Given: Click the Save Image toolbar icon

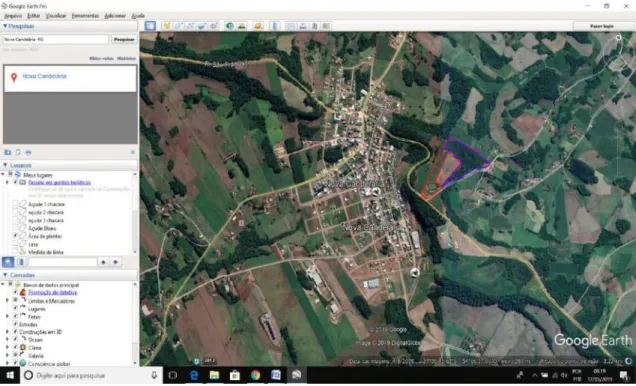Looking at the screenshot, I should 314,26.
